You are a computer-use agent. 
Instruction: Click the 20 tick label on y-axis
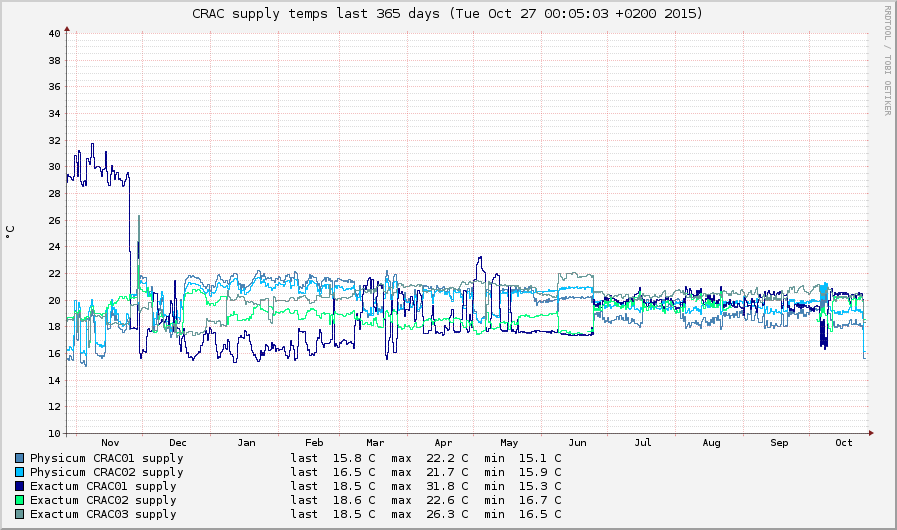(54, 300)
